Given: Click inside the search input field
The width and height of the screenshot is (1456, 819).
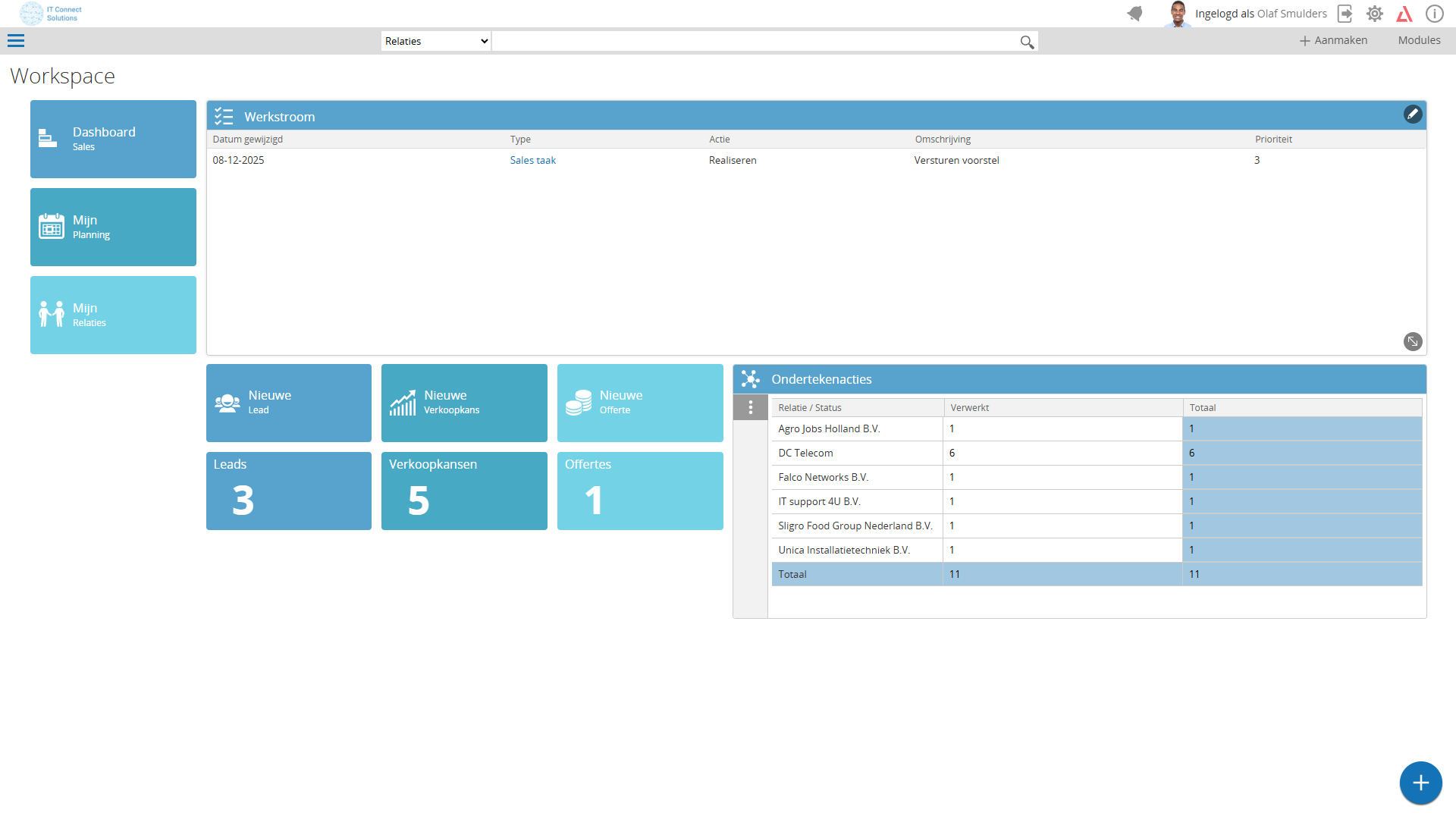Looking at the screenshot, I should tap(758, 41).
